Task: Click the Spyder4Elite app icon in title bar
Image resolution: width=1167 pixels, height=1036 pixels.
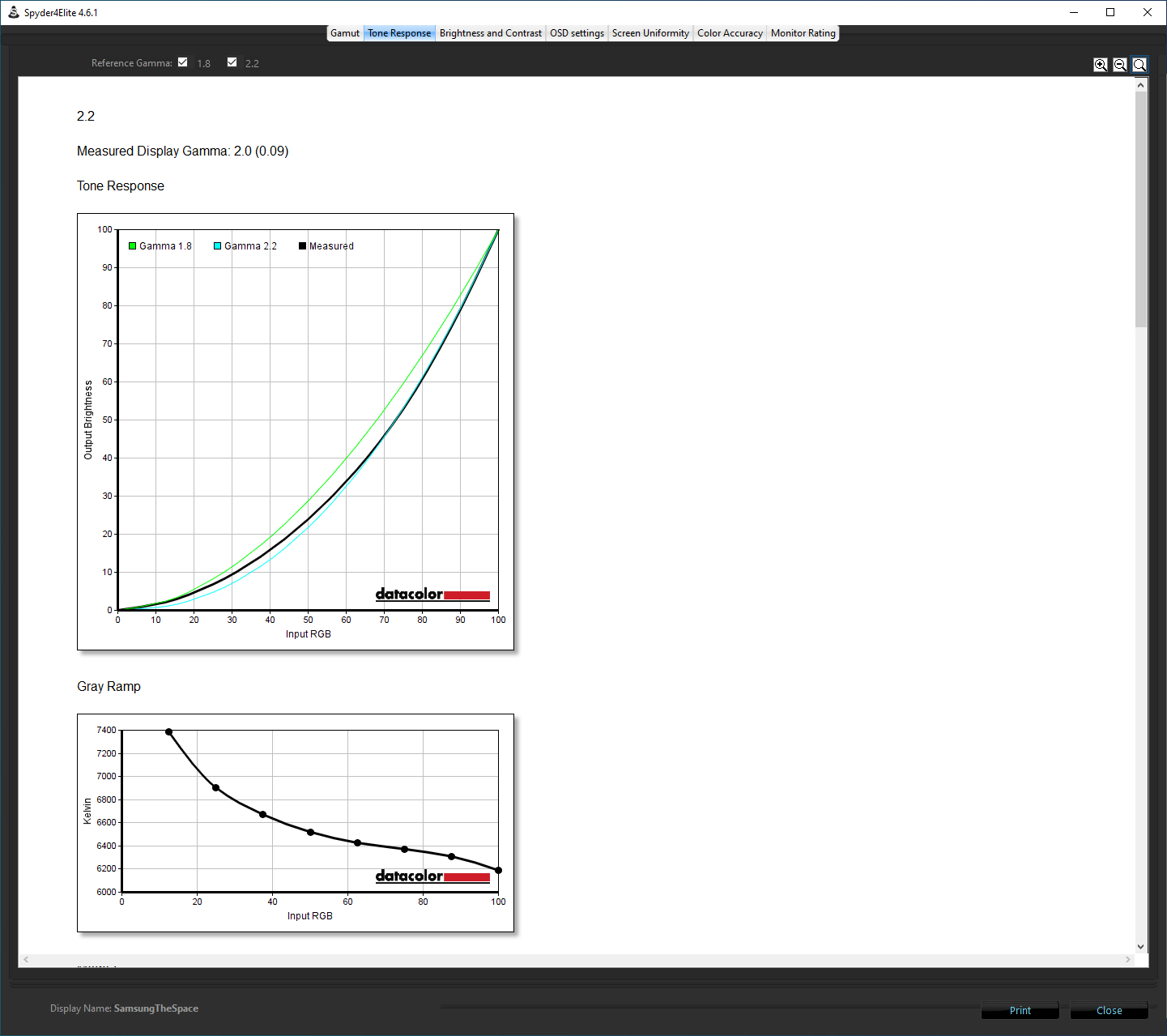Action: click(x=13, y=12)
